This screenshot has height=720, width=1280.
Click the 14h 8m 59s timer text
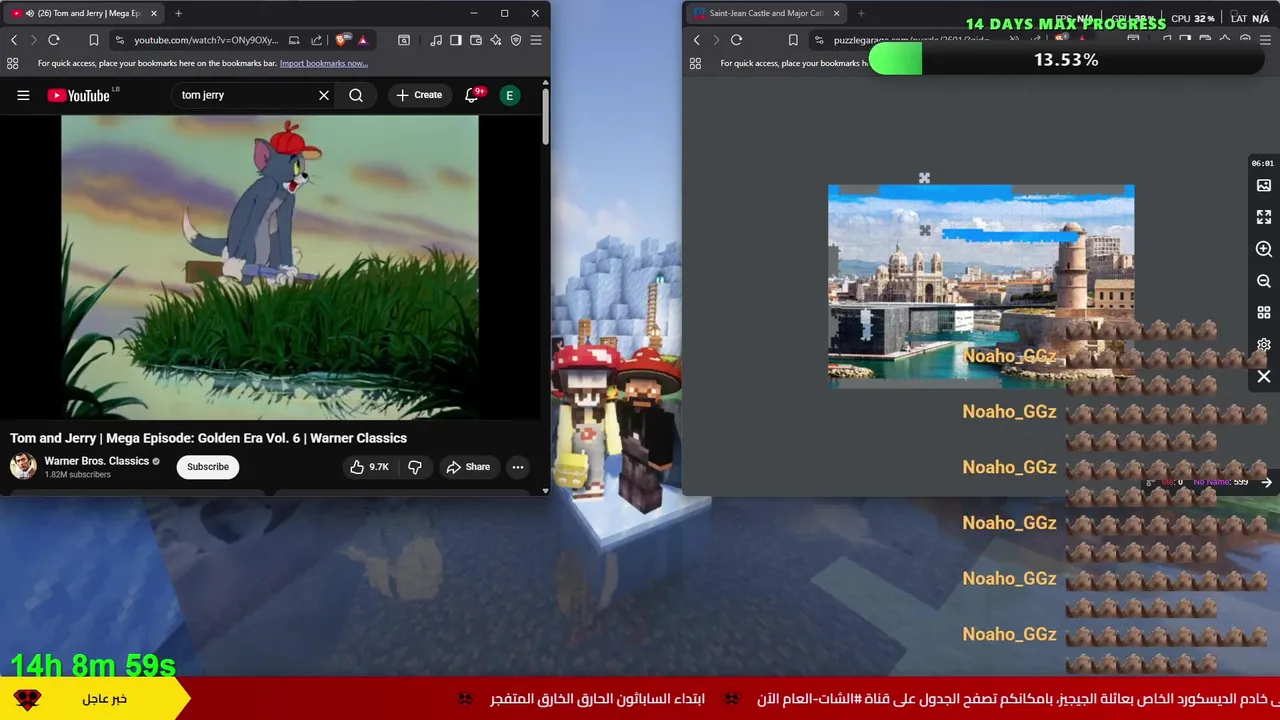[x=93, y=665]
